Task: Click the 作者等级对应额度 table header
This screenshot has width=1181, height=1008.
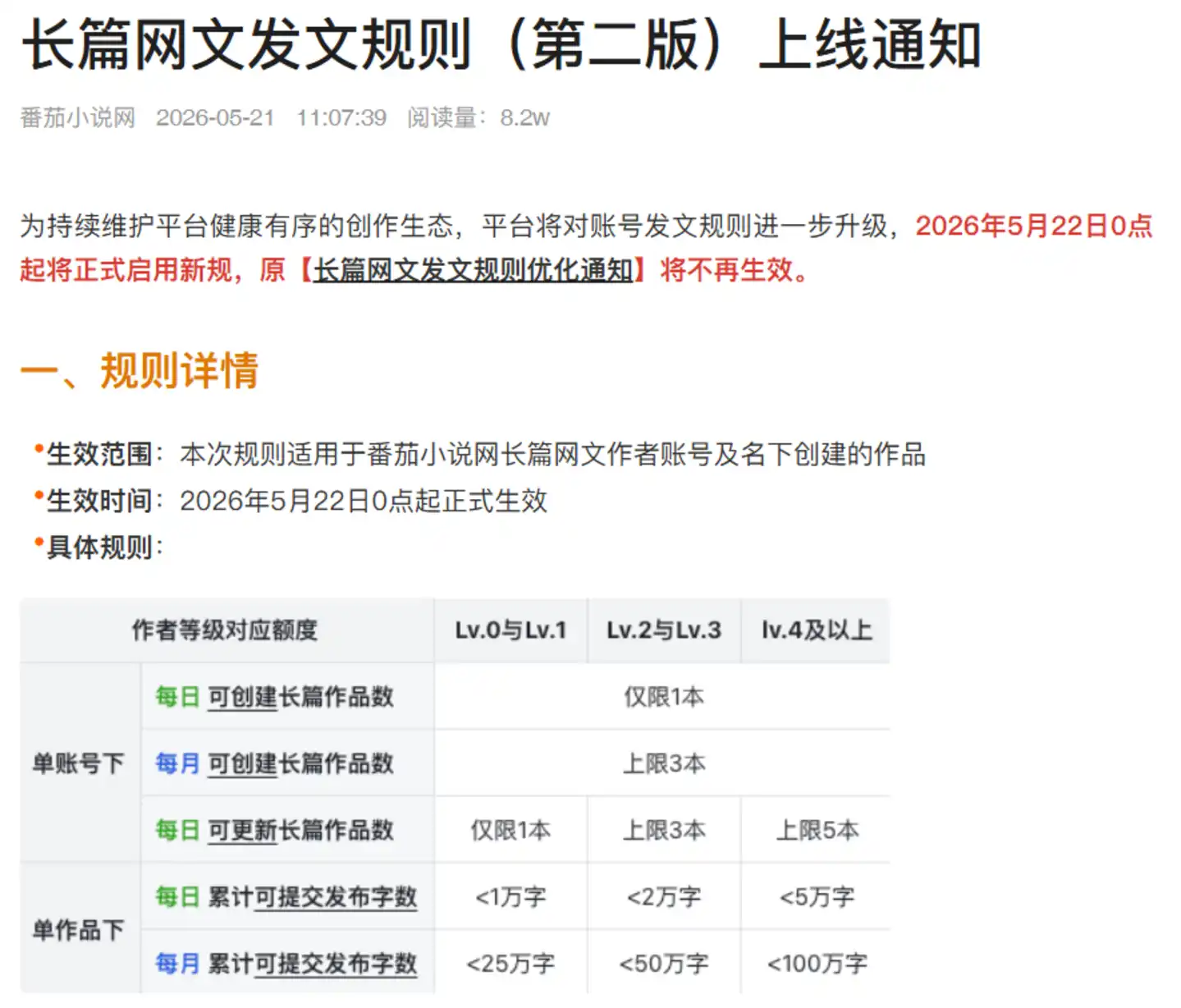Action: [x=225, y=630]
